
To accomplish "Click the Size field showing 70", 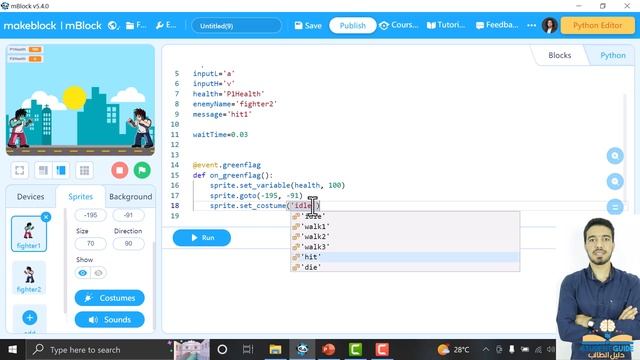I will 91,244.
